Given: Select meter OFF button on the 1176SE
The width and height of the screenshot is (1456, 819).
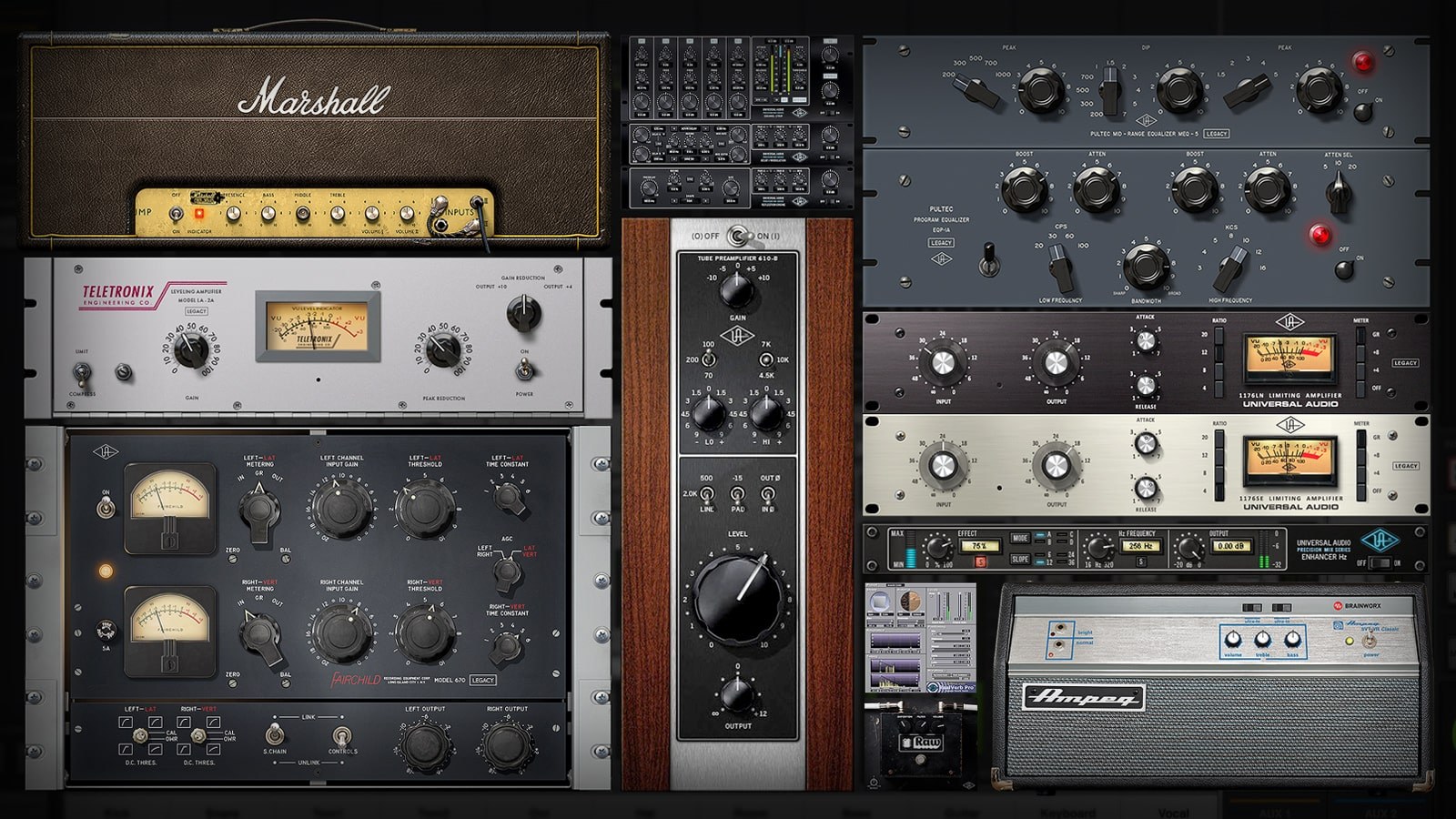Looking at the screenshot, I should [1361, 491].
